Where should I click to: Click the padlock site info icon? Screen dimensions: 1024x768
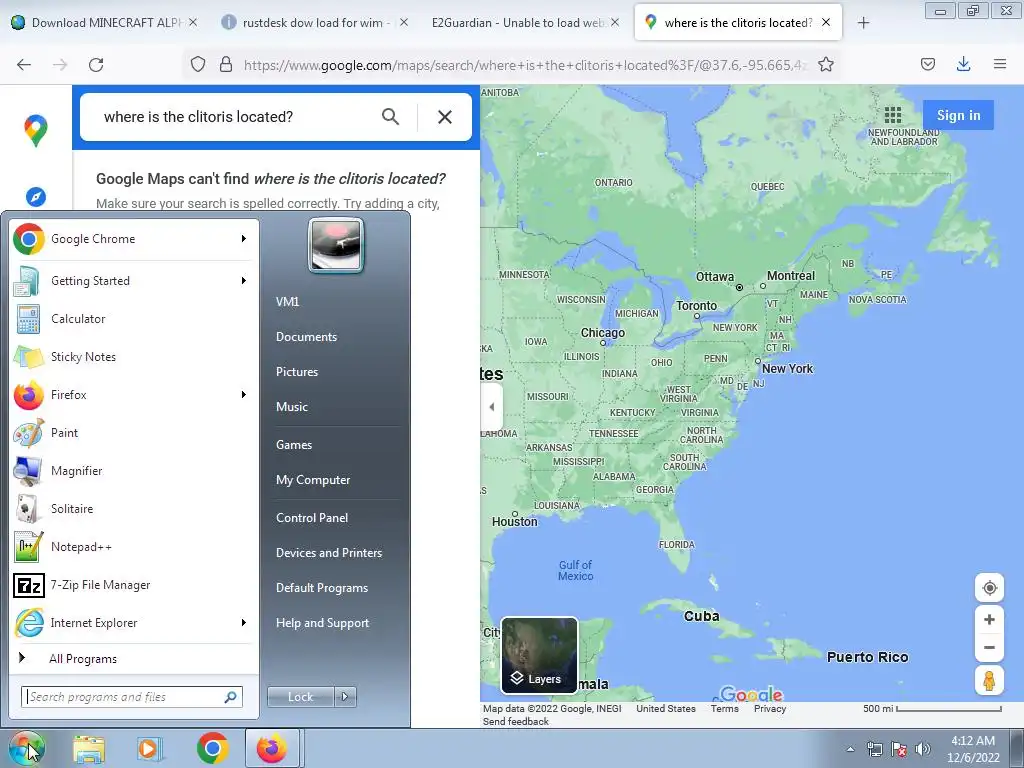pyautogui.click(x=226, y=64)
